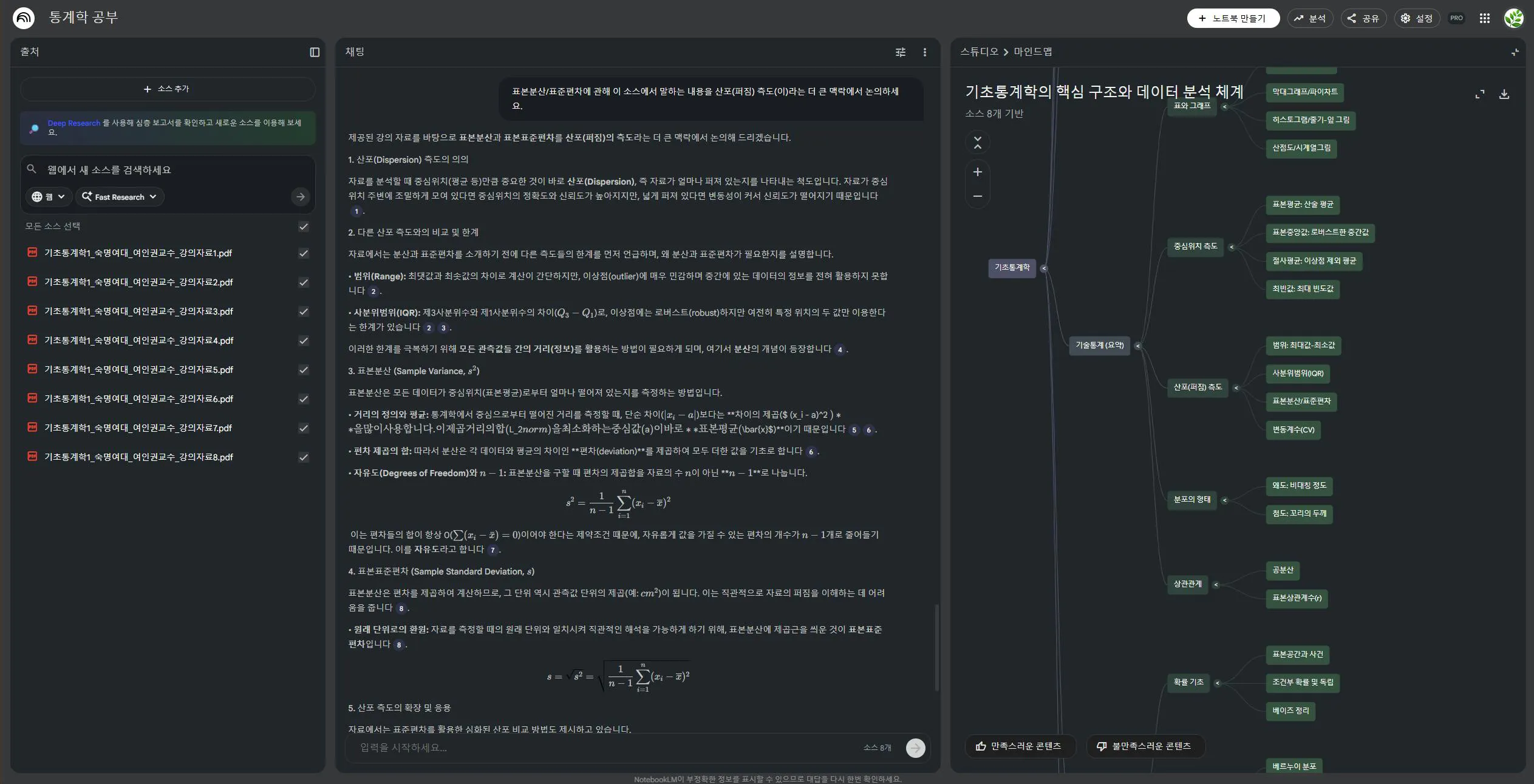This screenshot has width=1534, height=784.
Task: Expand mind map to fullscreen
Action: [x=1480, y=94]
